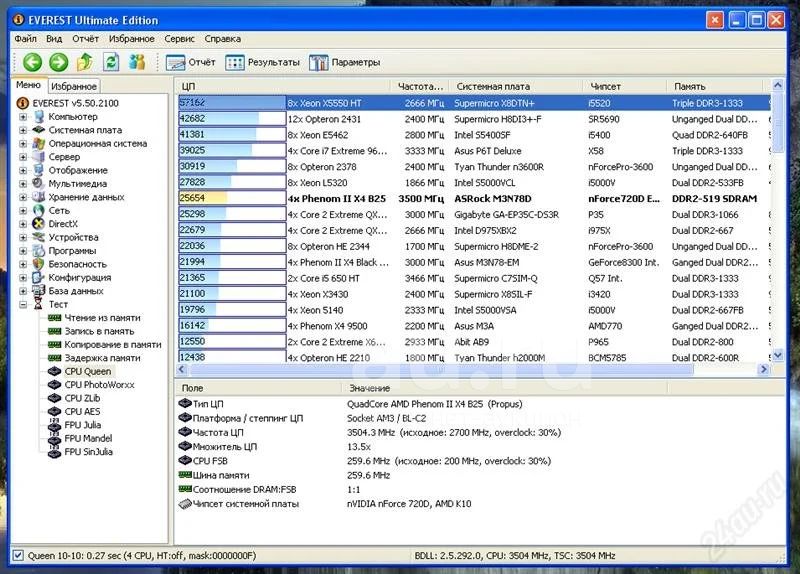Select the CPU Queen benchmark icon
Screen dimensions: 800x574
pos(55,371)
